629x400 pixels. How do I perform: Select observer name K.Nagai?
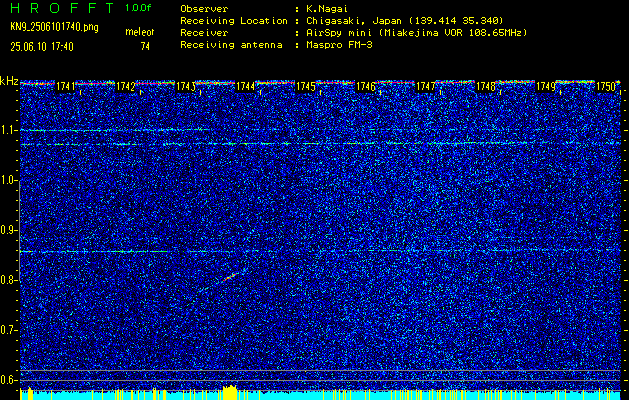pyautogui.click(x=327, y=9)
